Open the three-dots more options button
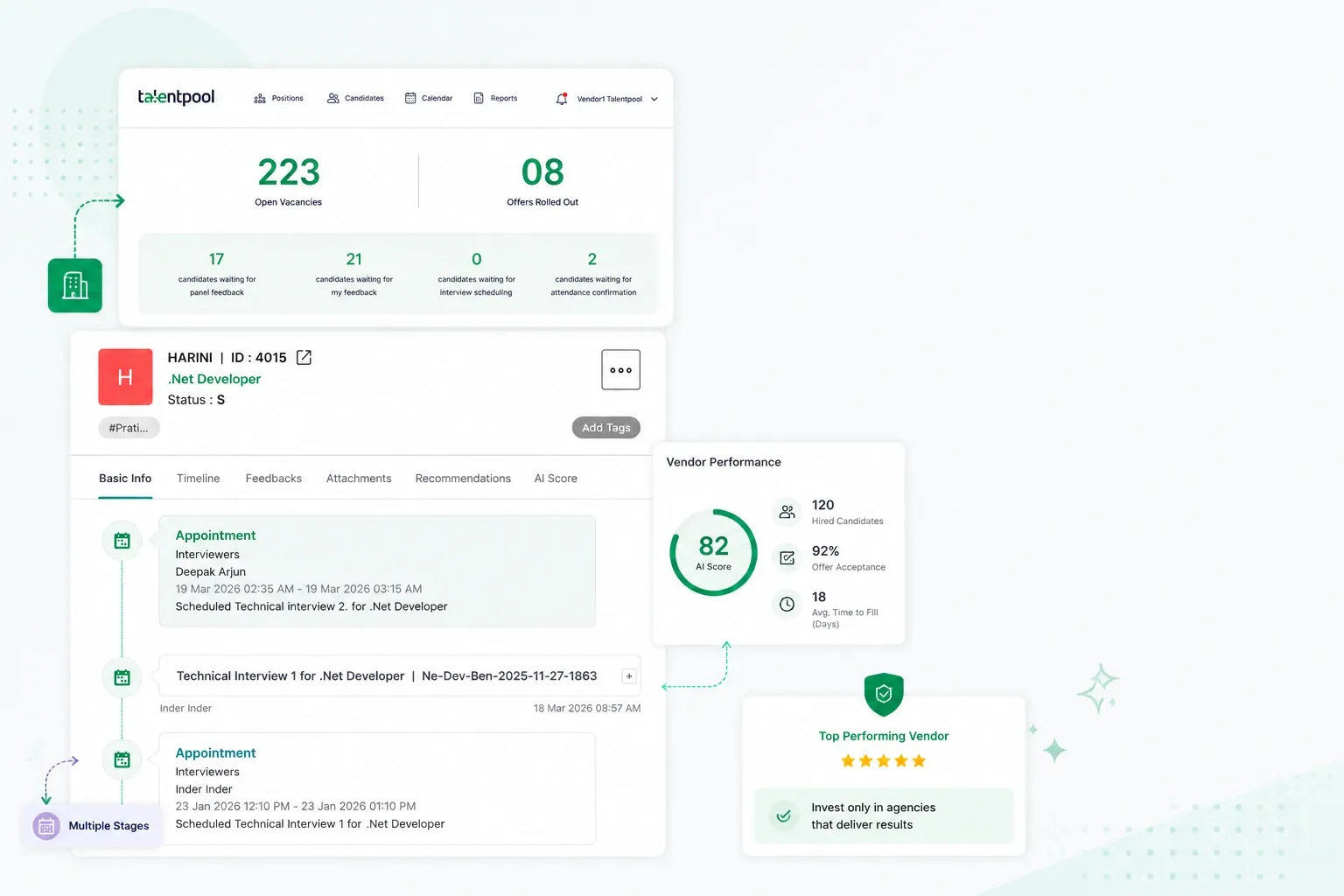This screenshot has height=896, width=1344. tap(620, 370)
